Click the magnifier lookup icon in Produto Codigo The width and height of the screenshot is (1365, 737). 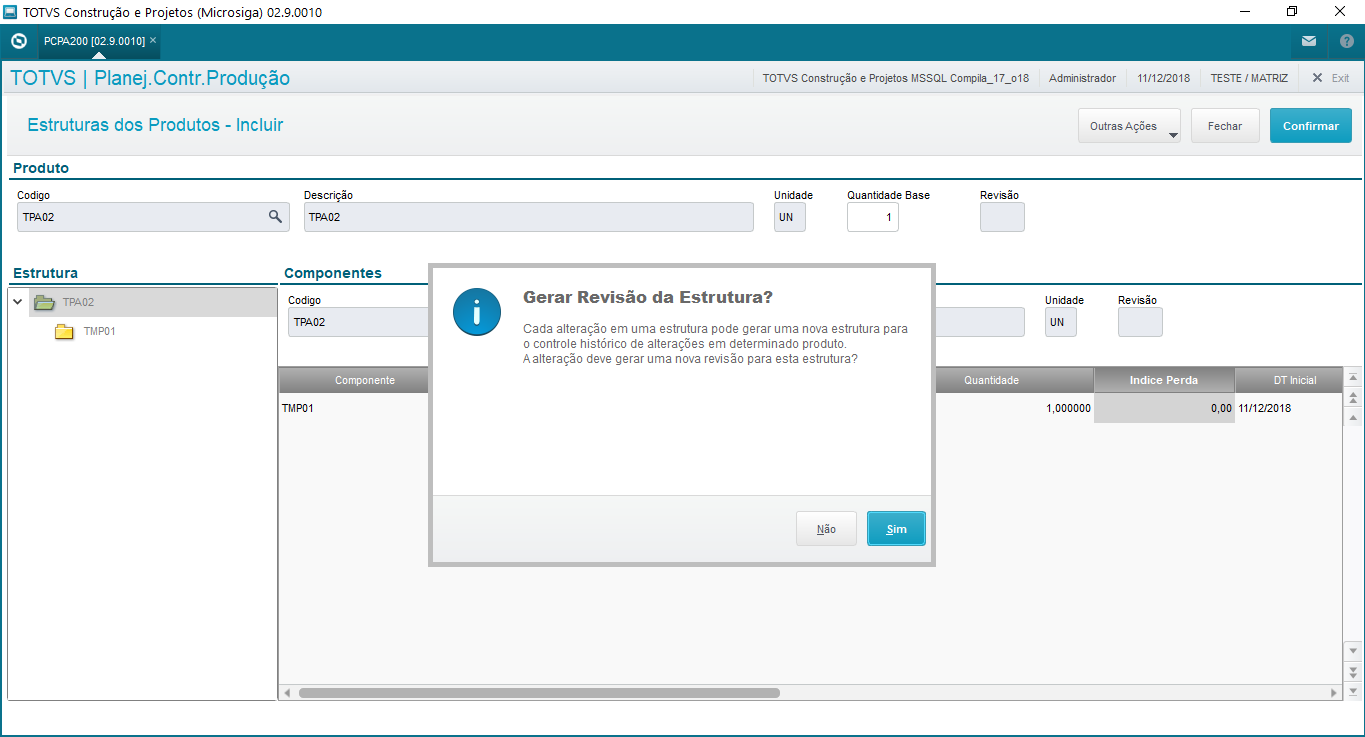(275, 216)
